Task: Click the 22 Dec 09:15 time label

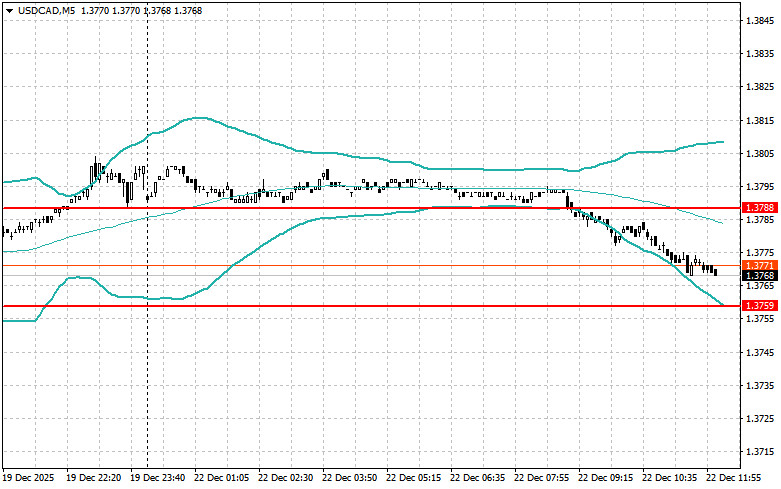Action: pyautogui.click(x=605, y=478)
